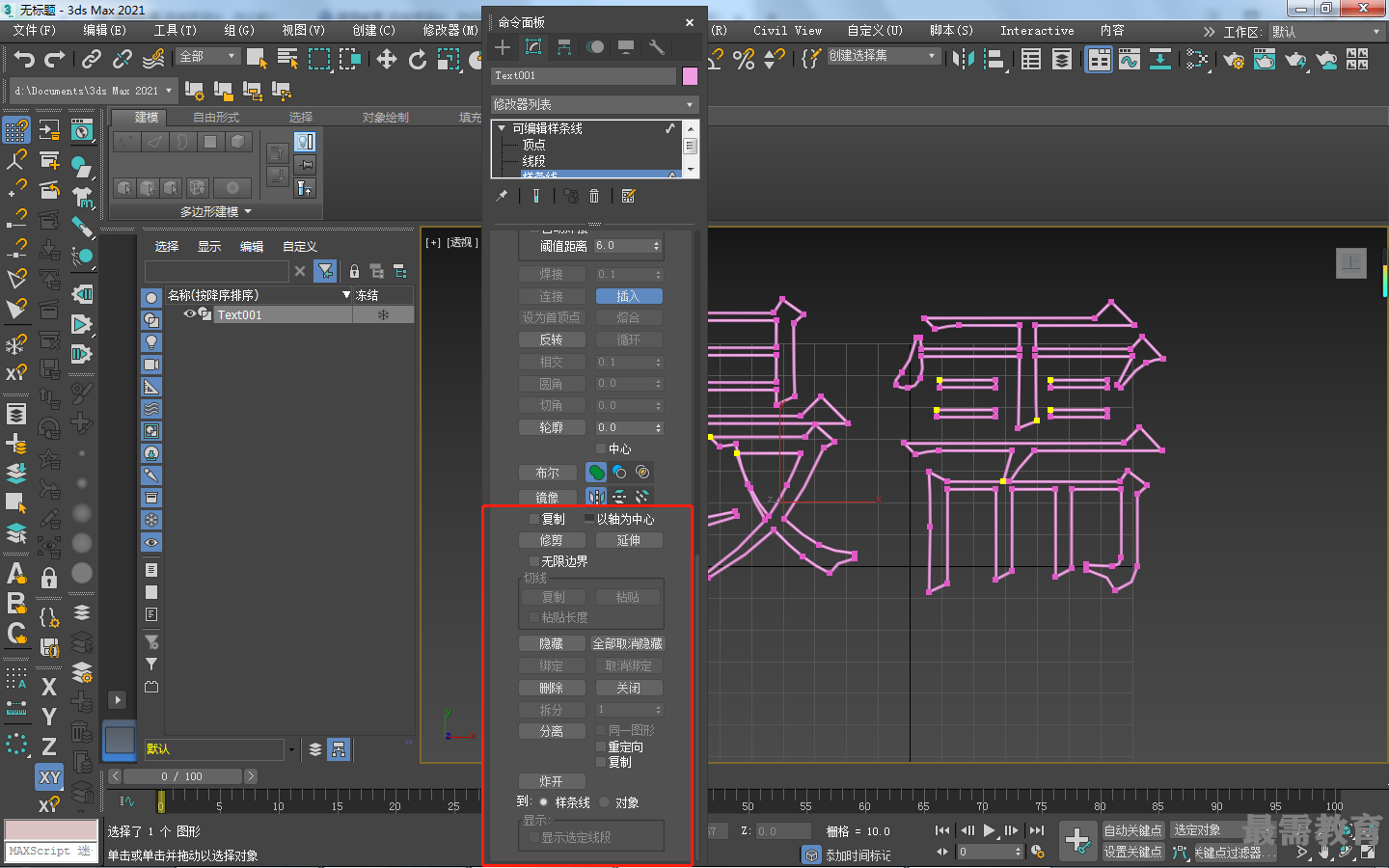Screen dimensions: 1389x868
Task: Click the 全部取消隐藏 button
Action: 628,643
